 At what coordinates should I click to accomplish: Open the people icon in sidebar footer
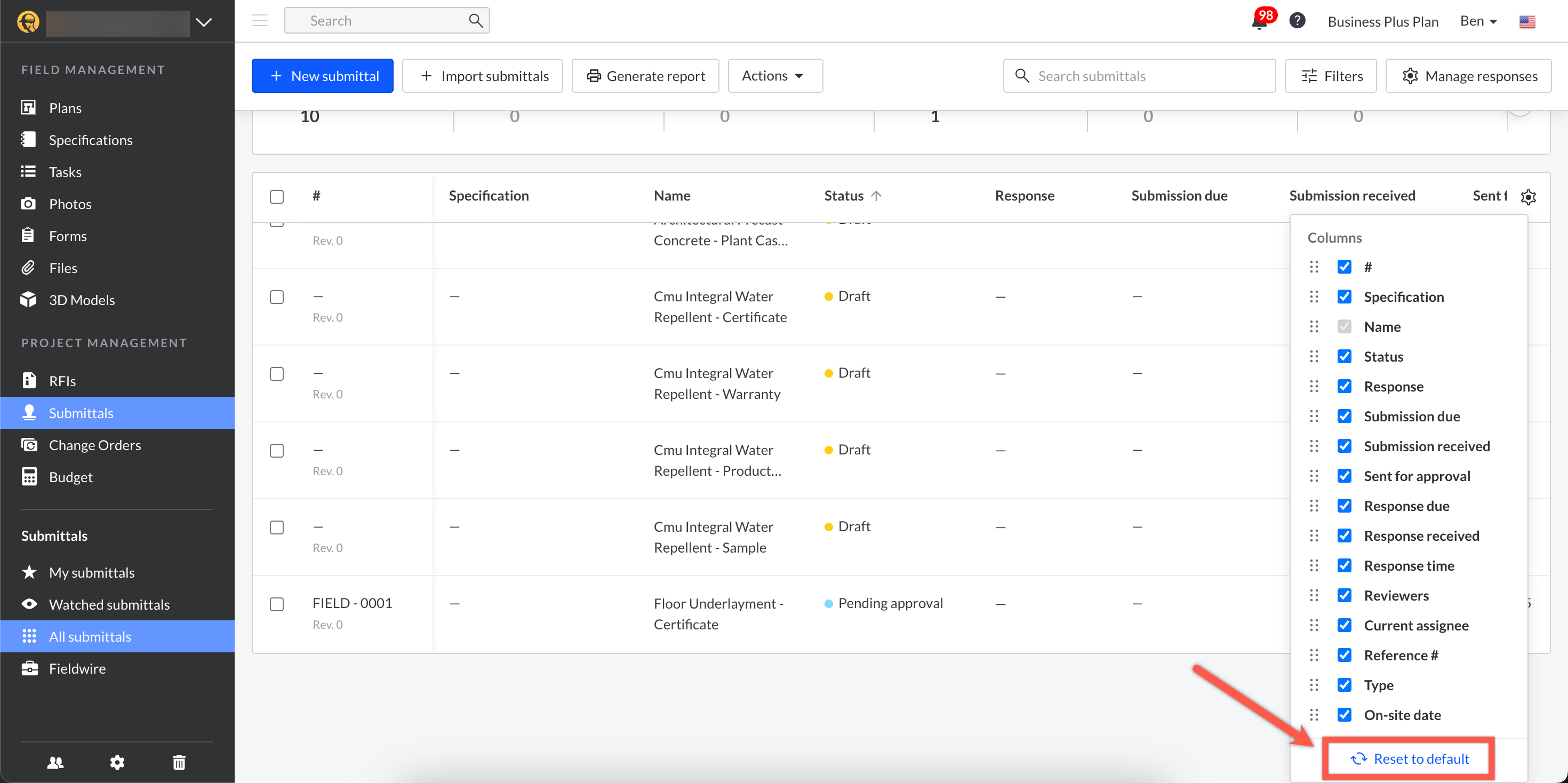[x=55, y=762]
